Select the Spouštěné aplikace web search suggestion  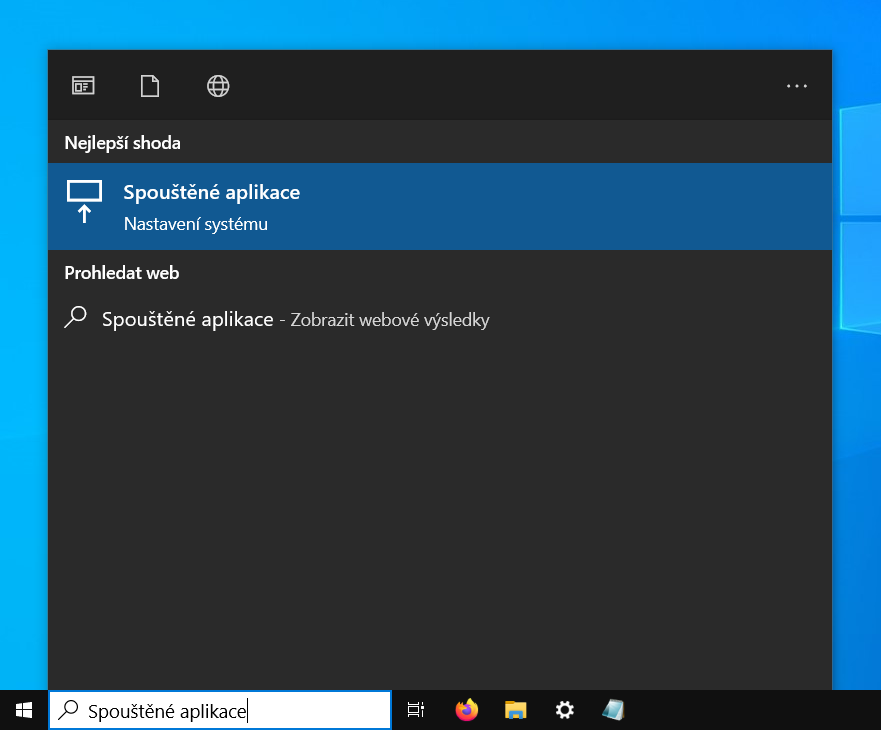click(x=187, y=319)
